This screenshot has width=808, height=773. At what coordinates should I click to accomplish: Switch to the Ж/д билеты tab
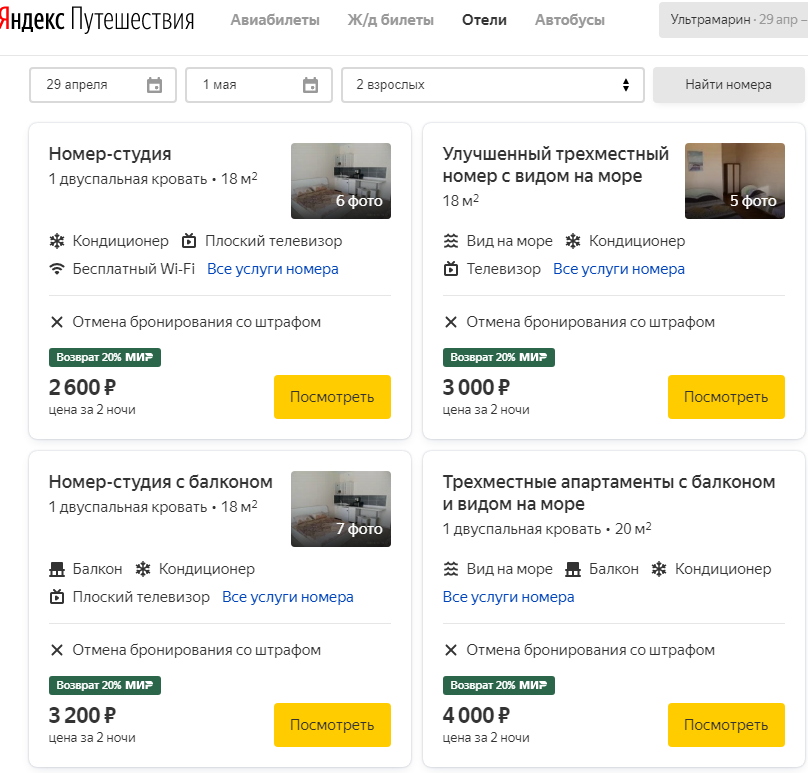(390, 20)
